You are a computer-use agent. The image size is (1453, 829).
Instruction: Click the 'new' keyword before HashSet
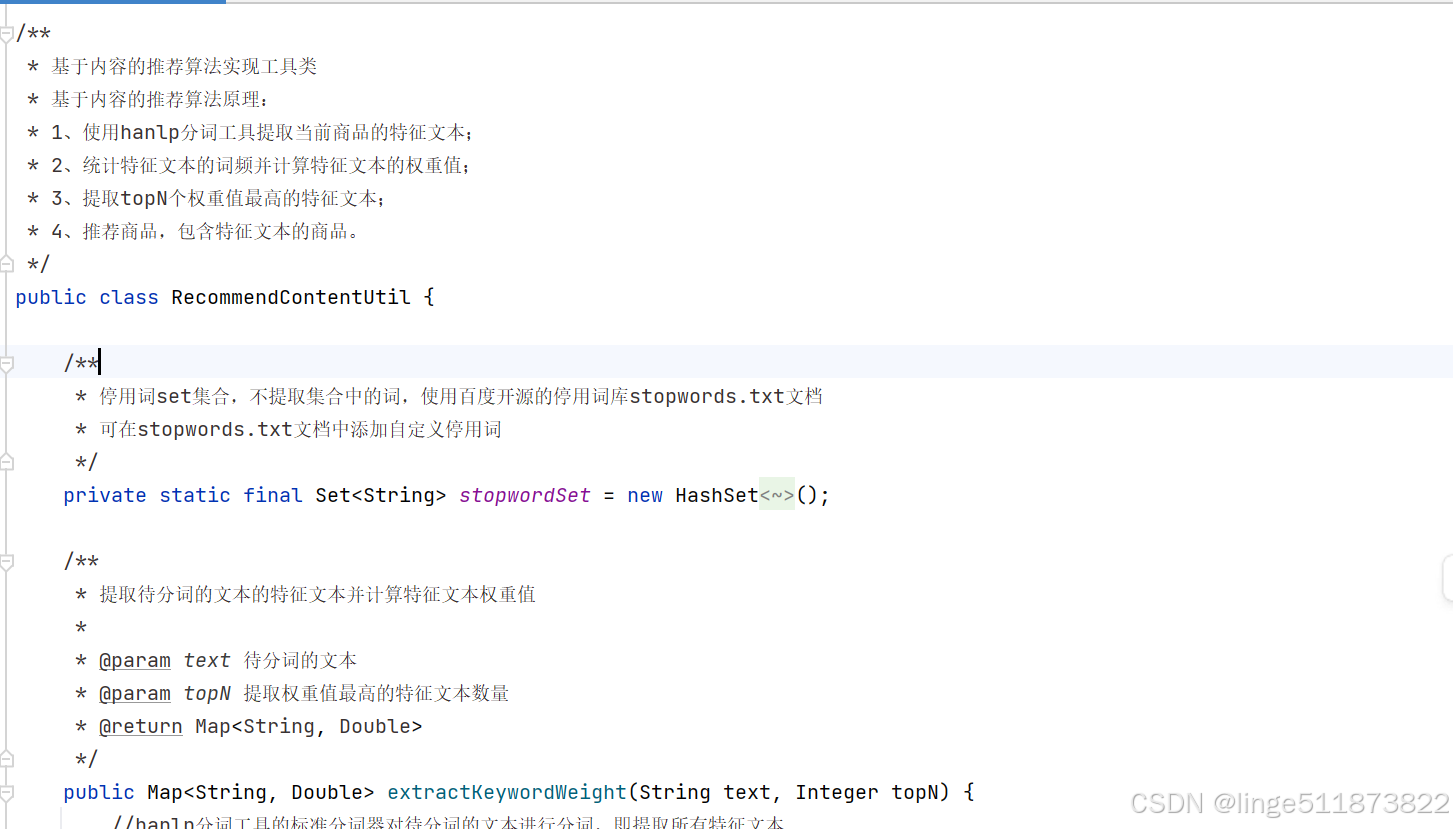tap(645, 495)
